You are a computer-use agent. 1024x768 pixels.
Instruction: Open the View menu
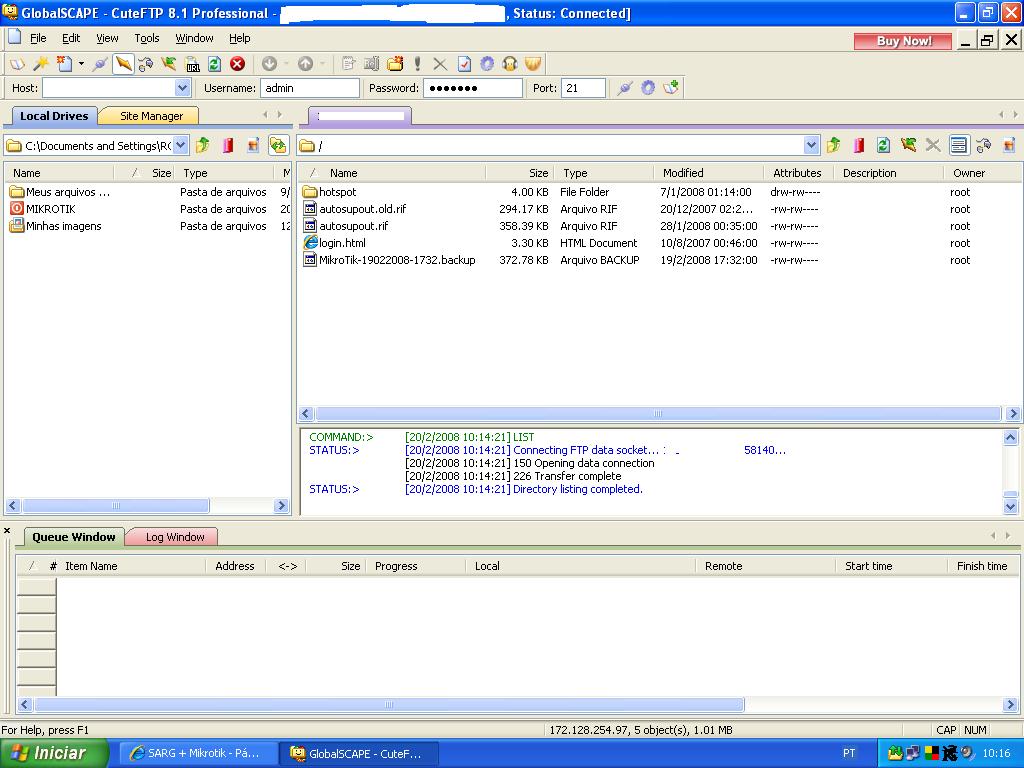click(x=107, y=38)
